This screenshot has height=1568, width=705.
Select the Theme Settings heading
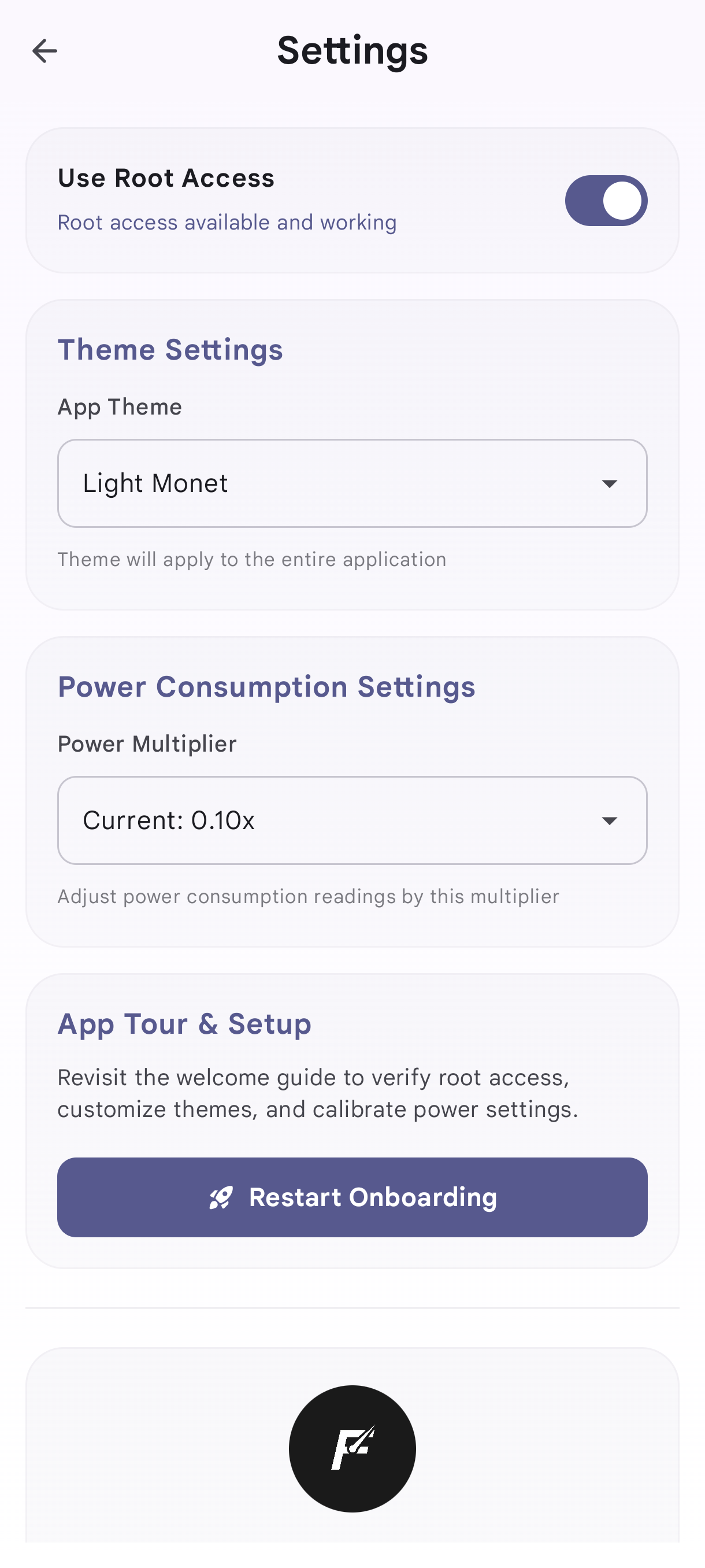pos(170,350)
